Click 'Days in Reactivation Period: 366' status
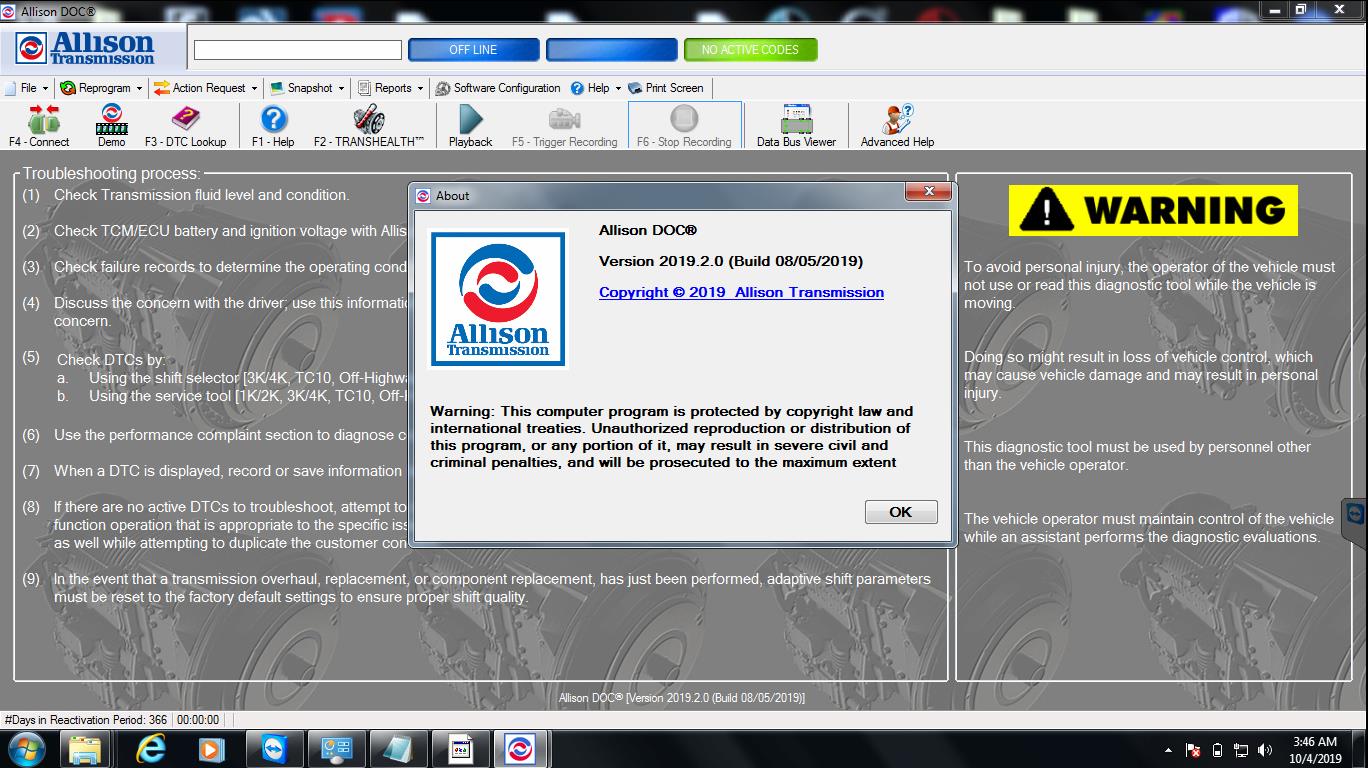 click(86, 720)
